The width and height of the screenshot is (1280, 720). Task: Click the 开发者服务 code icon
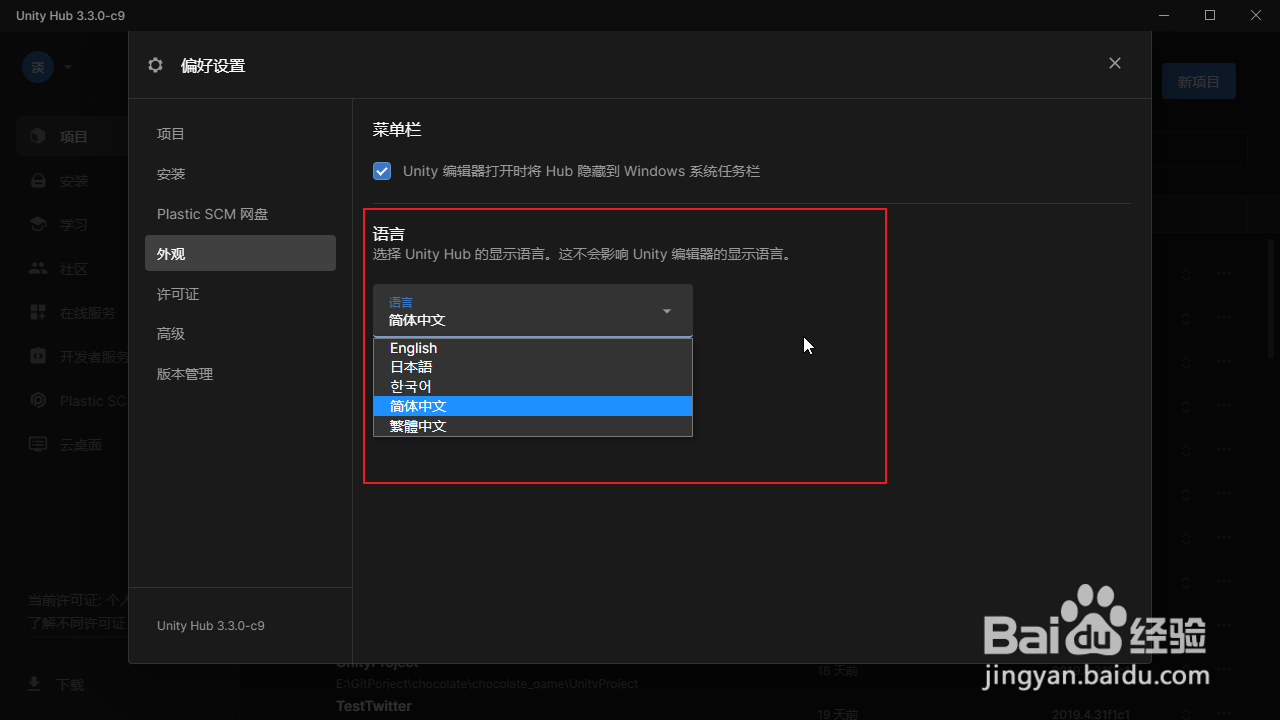(38, 357)
